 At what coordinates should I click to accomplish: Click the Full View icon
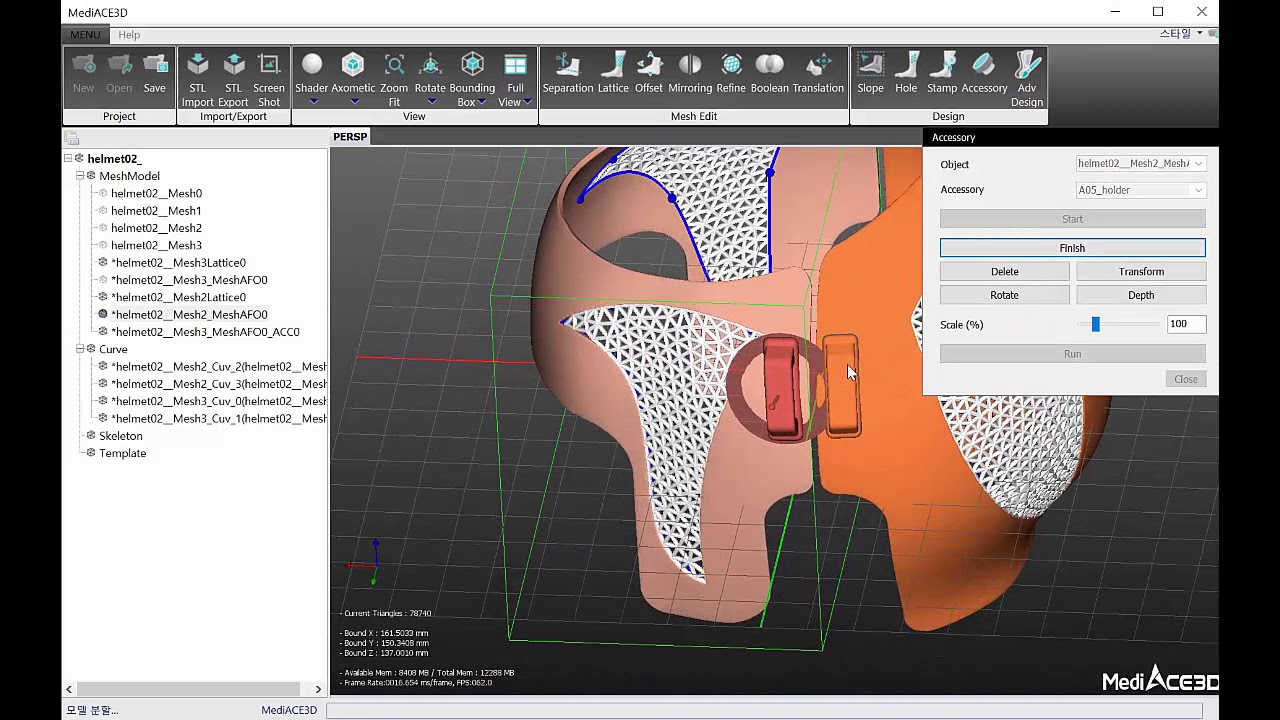point(515,66)
